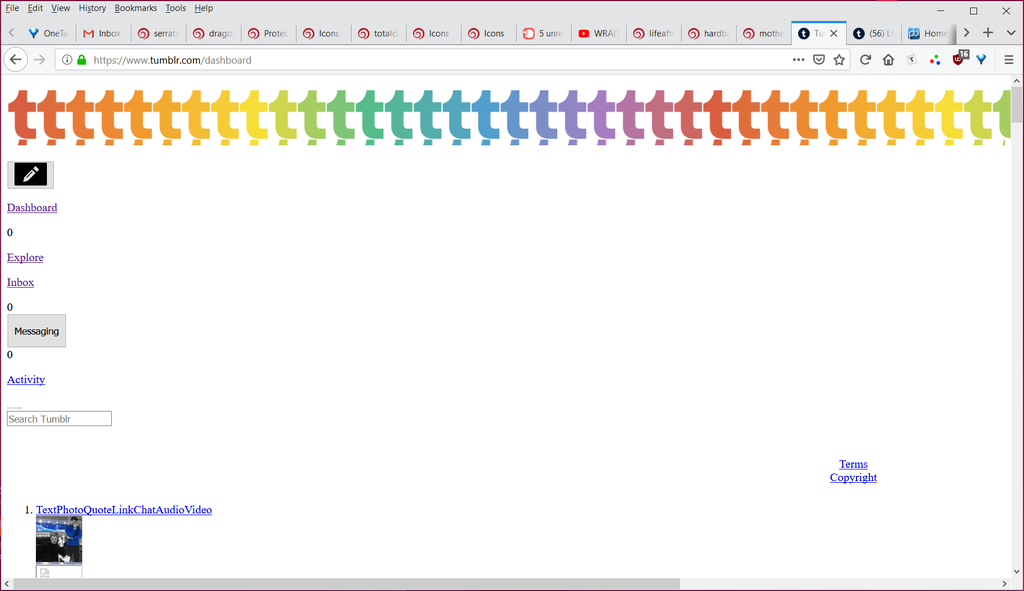Screen dimensions: 1024x591
Task: Open the OneTab blue funnel extension
Action: coord(981,59)
